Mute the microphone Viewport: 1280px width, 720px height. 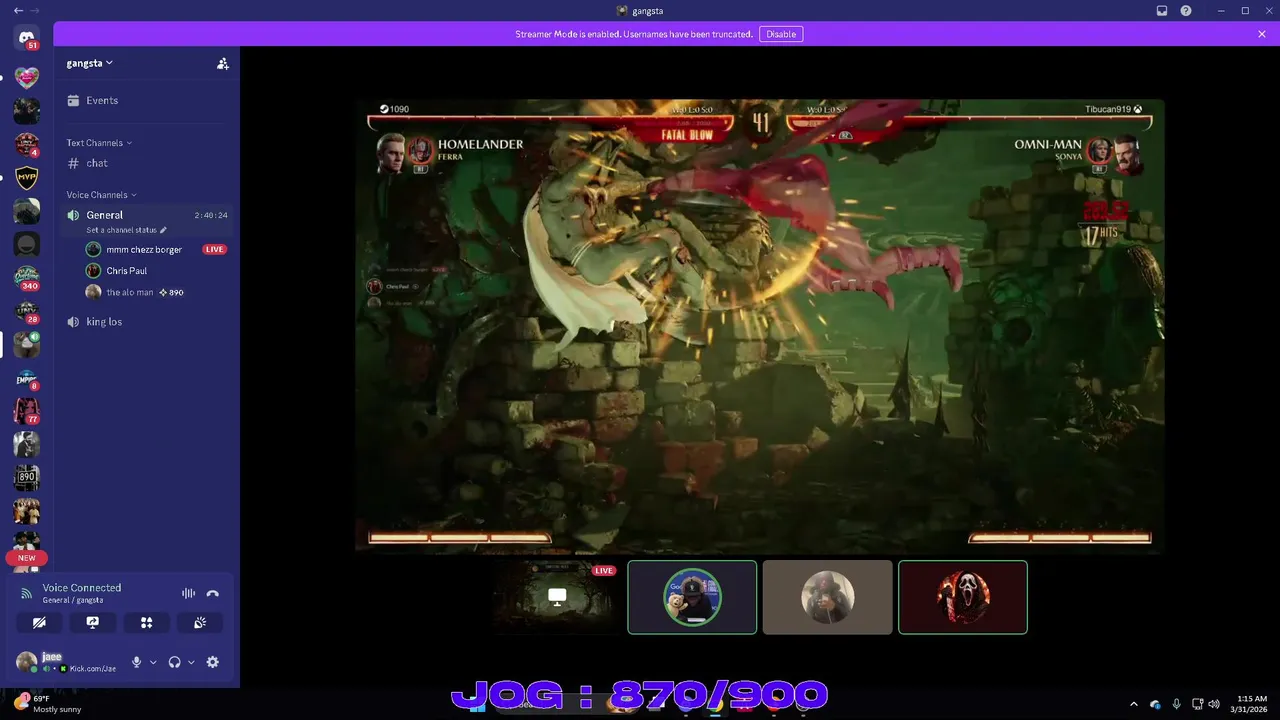(137, 662)
